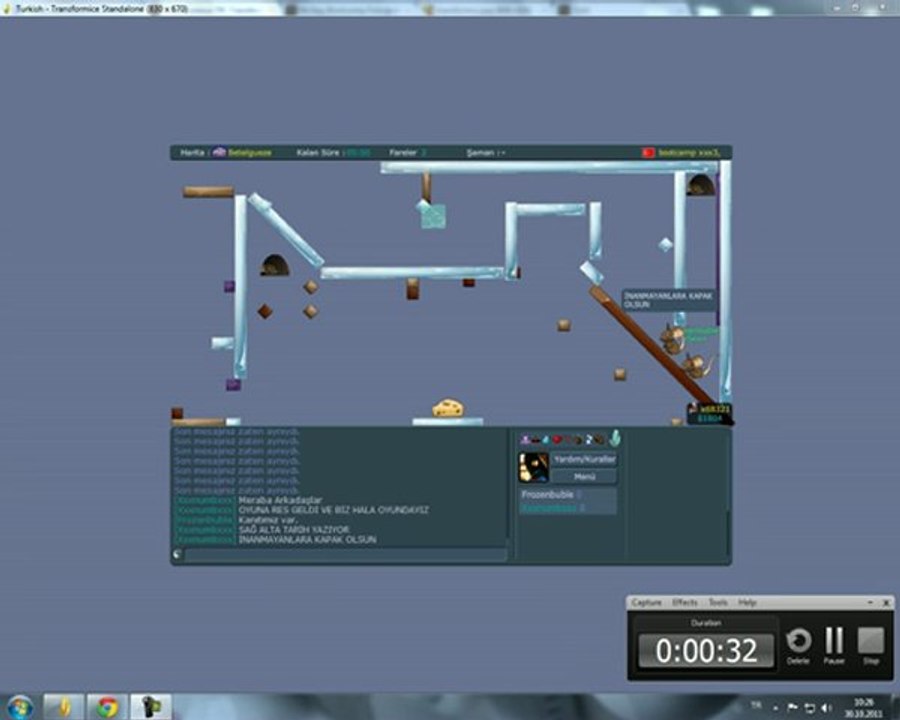
Task: Select the purple figure emote icon
Action: (525, 440)
